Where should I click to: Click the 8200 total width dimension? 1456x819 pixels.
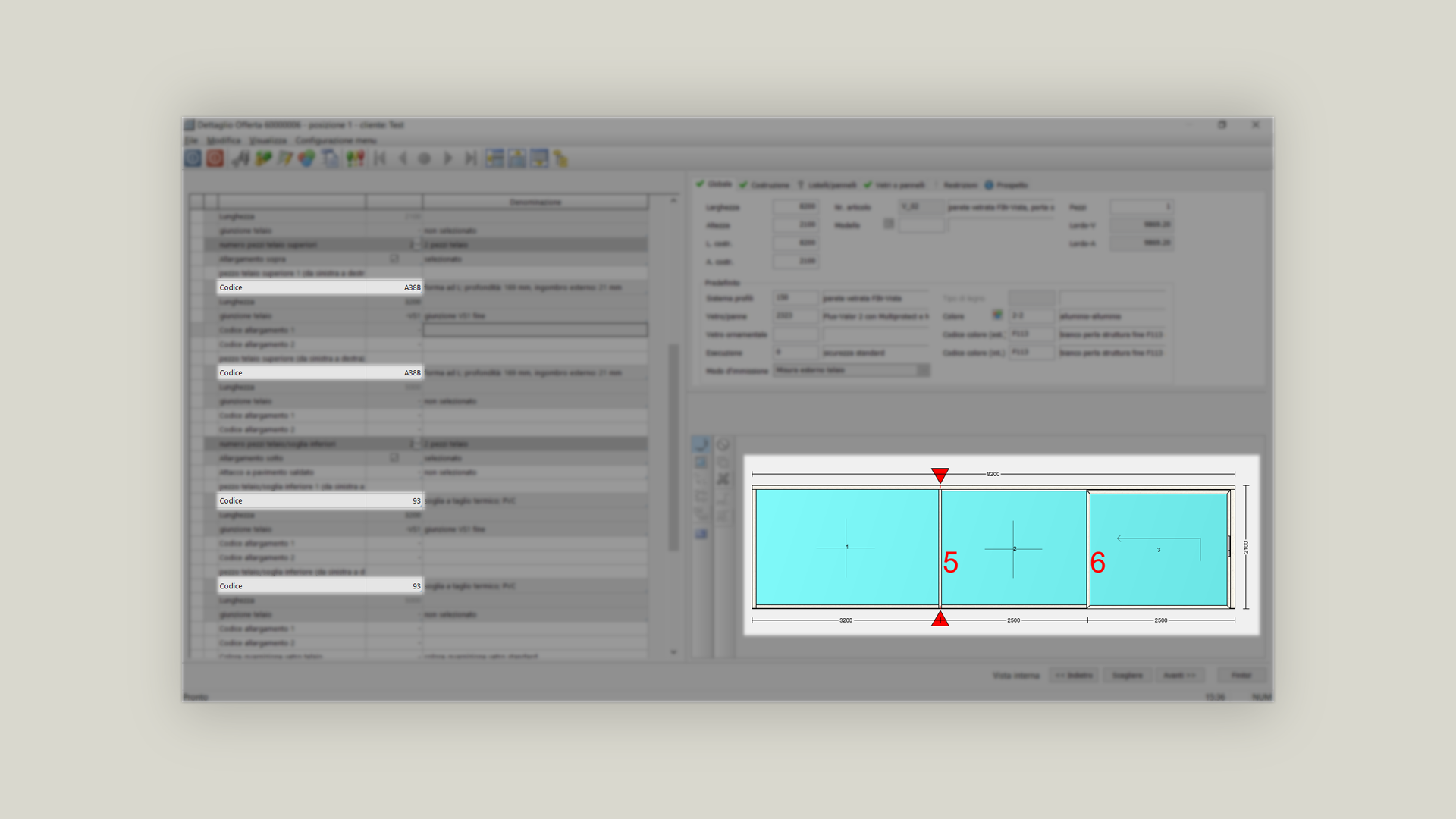(993, 474)
